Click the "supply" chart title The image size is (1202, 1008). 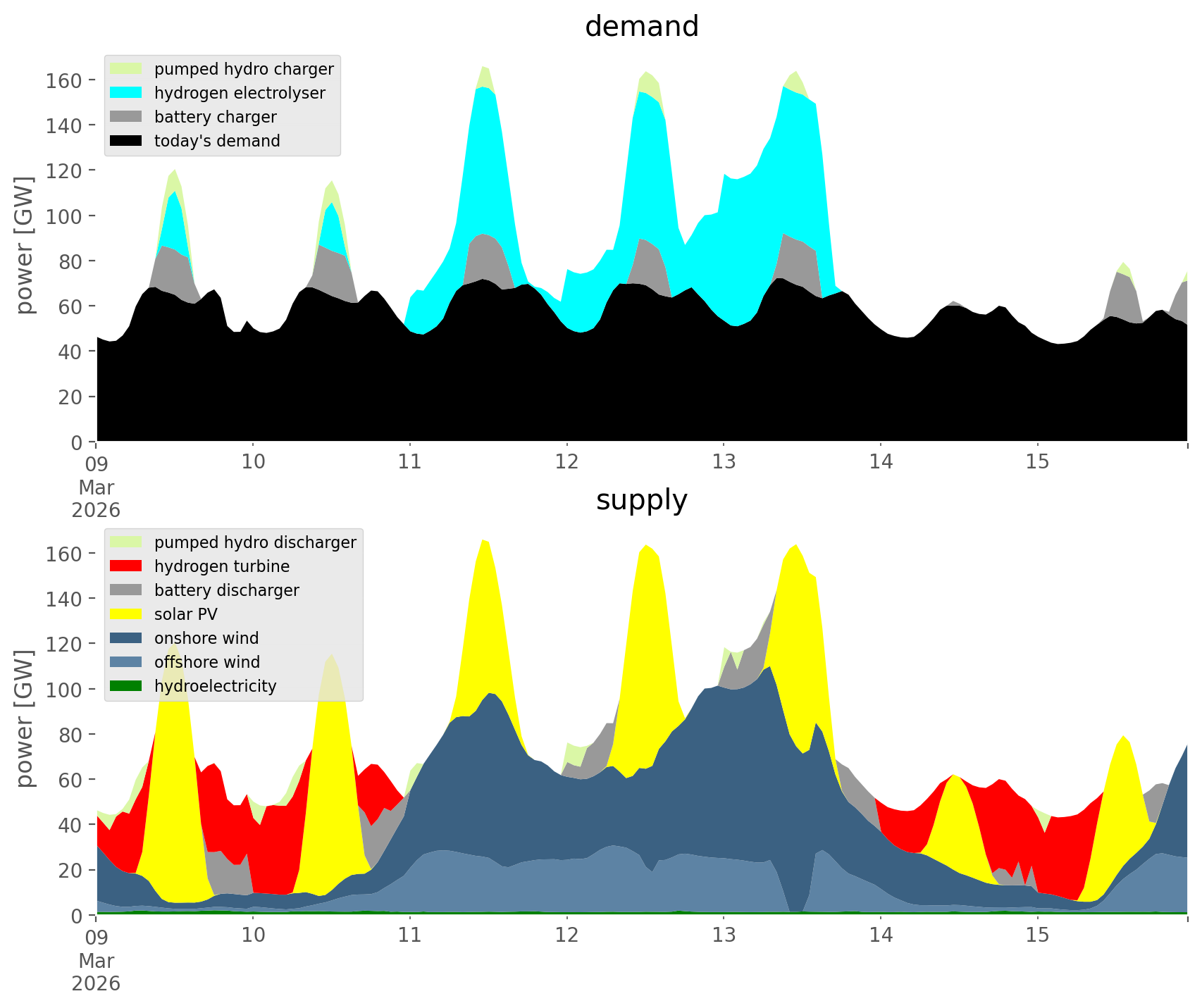pos(641,500)
